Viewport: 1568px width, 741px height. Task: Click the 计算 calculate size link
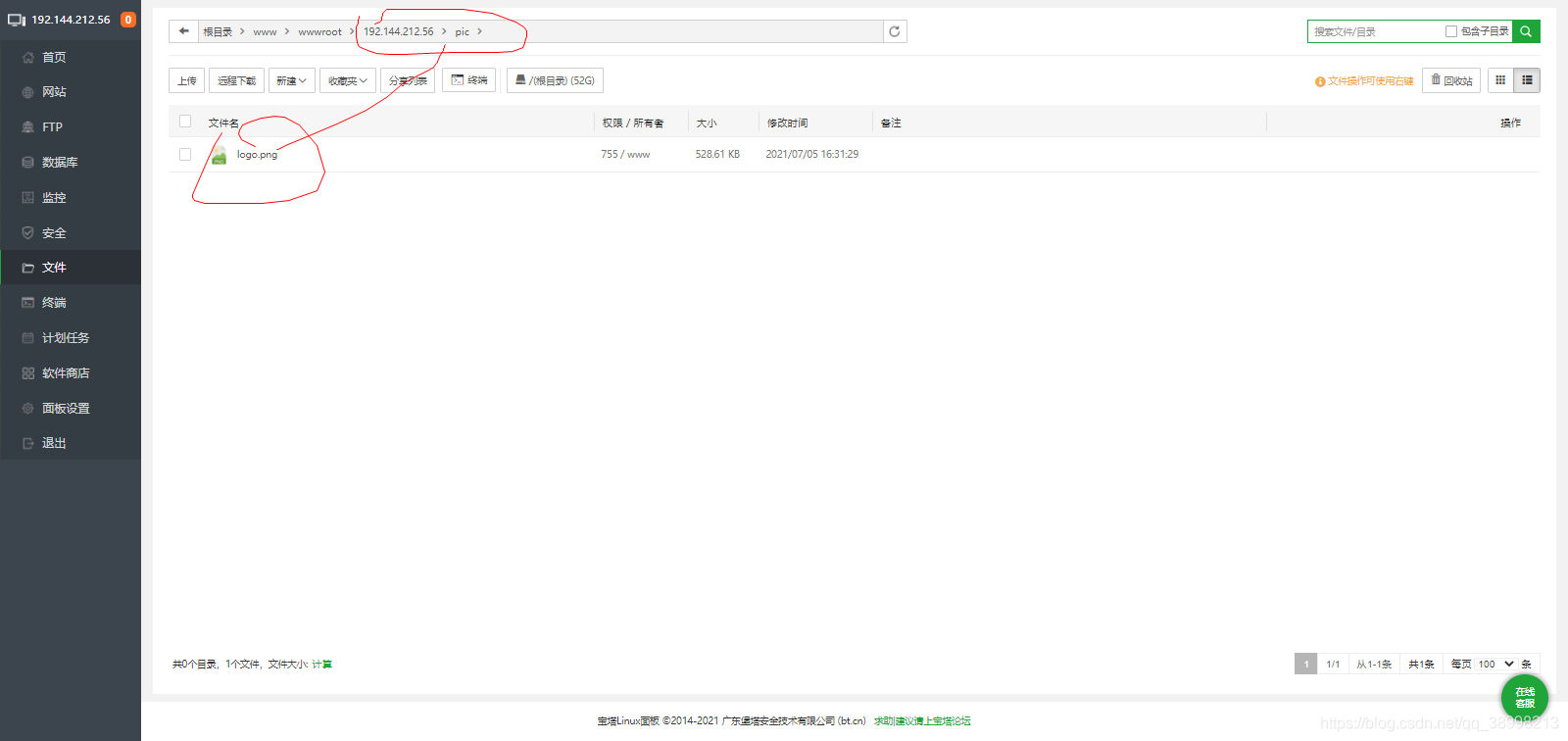pos(321,665)
